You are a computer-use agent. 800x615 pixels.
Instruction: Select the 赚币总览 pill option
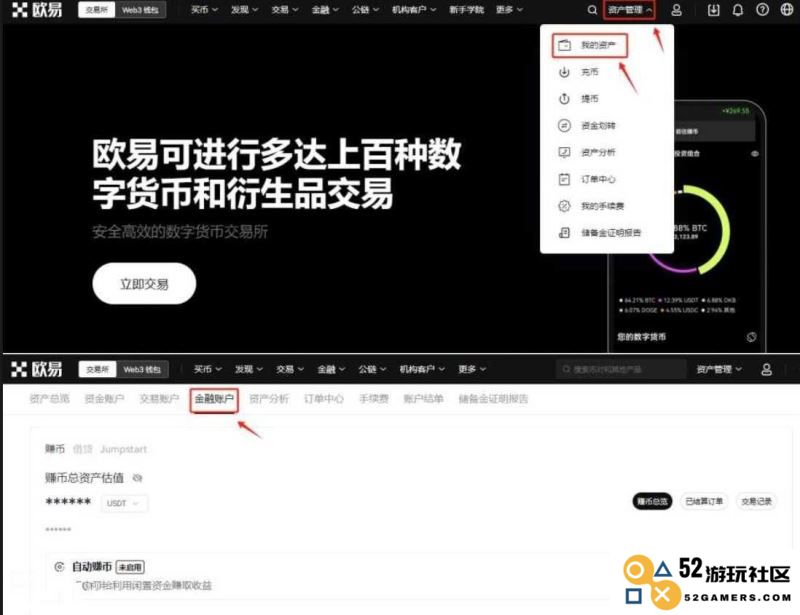[652, 502]
